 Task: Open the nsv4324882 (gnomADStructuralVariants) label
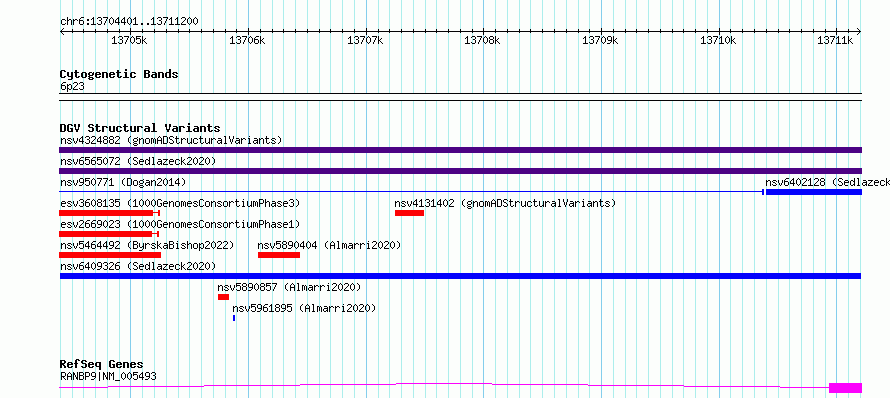coord(171,140)
